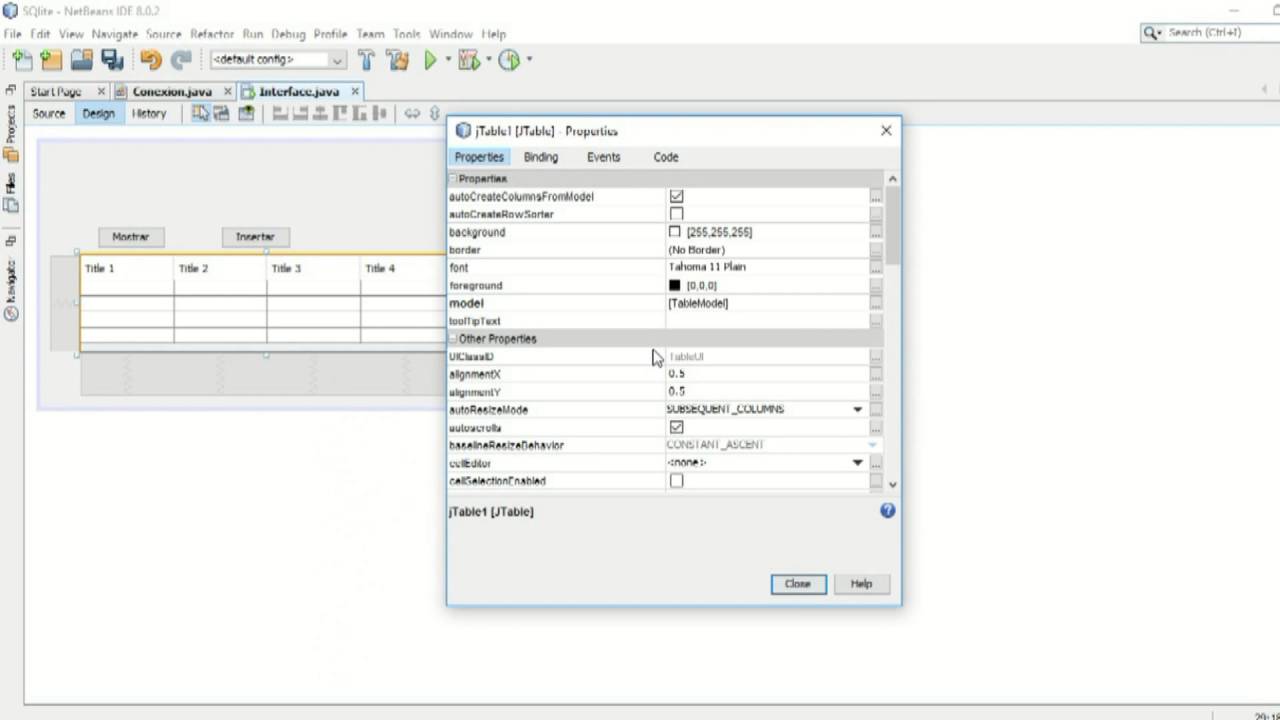Run the project with green play icon
Viewport: 1280px width, 720px height.
click(x=431, y=60)
